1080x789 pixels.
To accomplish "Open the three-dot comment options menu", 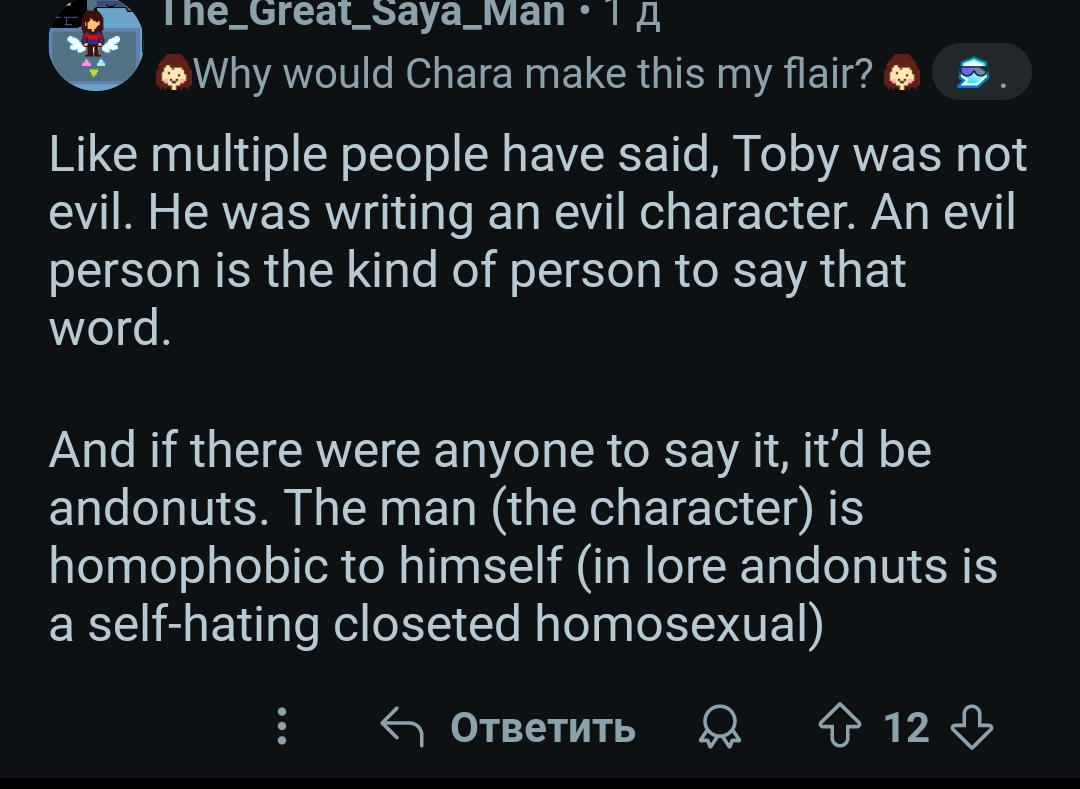I will coord(282,727).
